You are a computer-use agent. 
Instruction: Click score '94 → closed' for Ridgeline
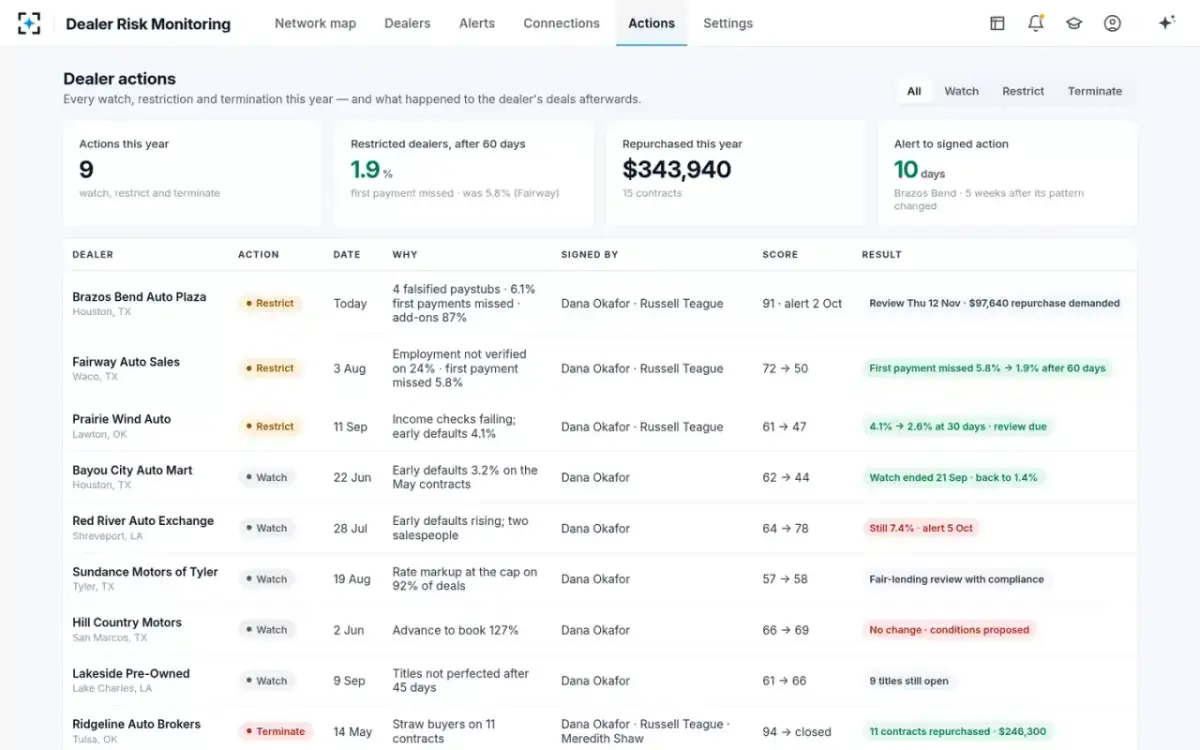coord(797,732)
